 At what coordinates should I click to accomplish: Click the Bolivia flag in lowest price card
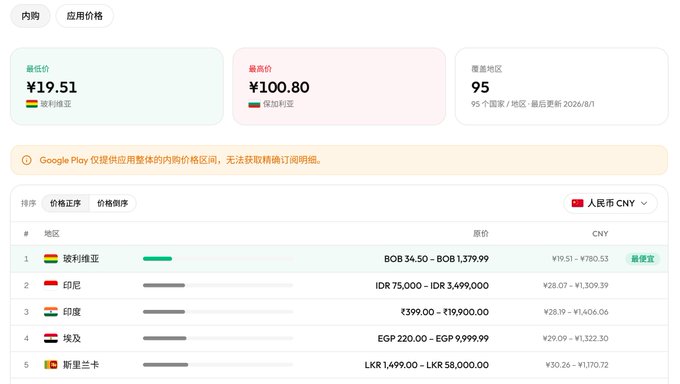click(32, 104)
